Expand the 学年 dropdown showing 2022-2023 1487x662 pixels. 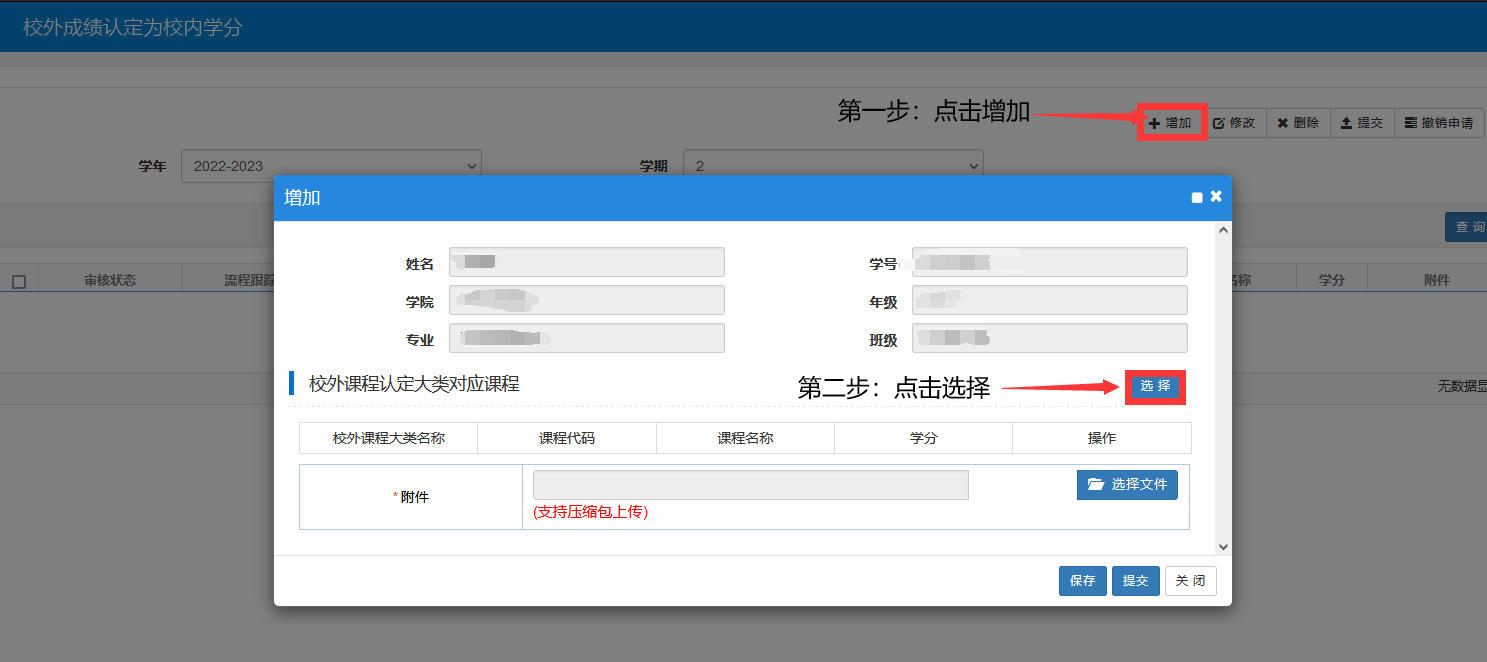331,166
